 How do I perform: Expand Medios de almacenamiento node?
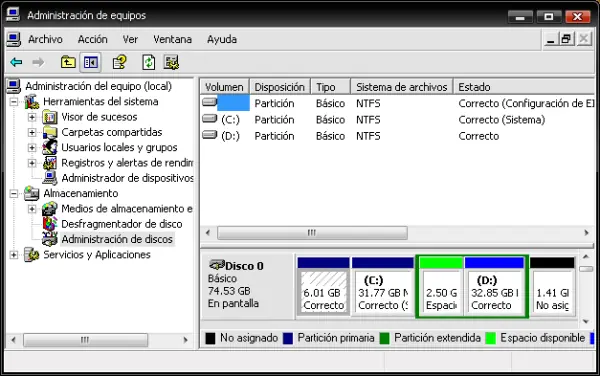[32, 209]
